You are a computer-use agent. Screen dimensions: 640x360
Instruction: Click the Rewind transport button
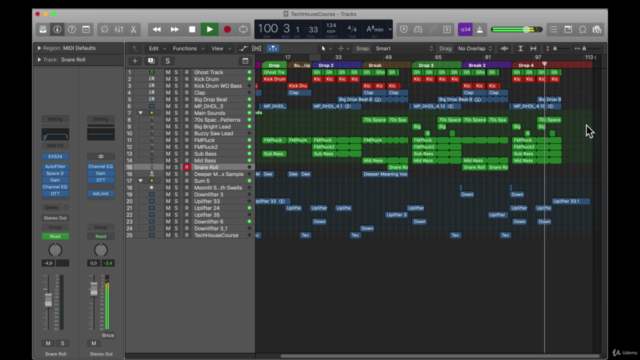coord(156,29)
